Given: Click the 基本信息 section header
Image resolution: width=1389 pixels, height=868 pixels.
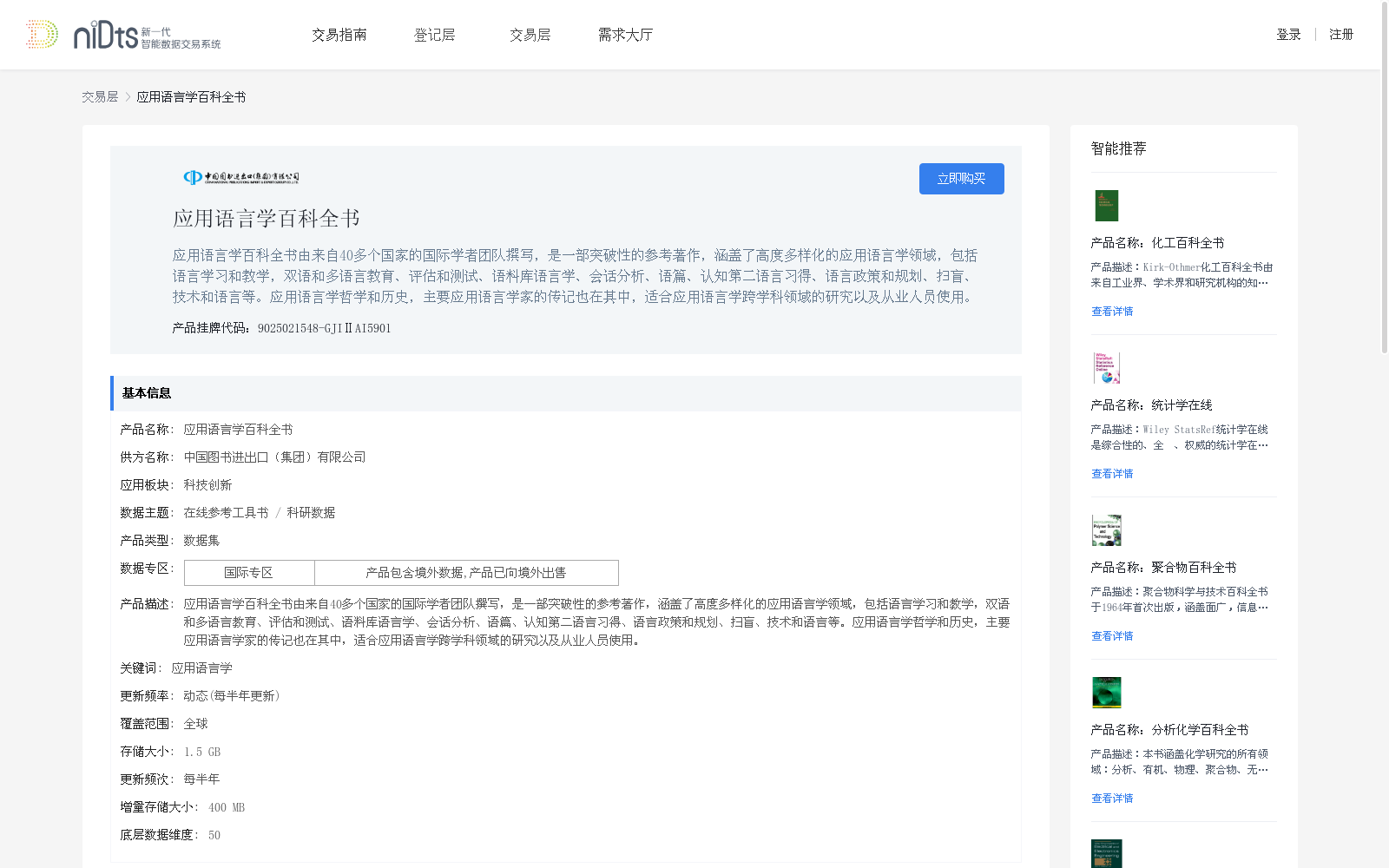Looking at the screenshot, I should point(565,393).
